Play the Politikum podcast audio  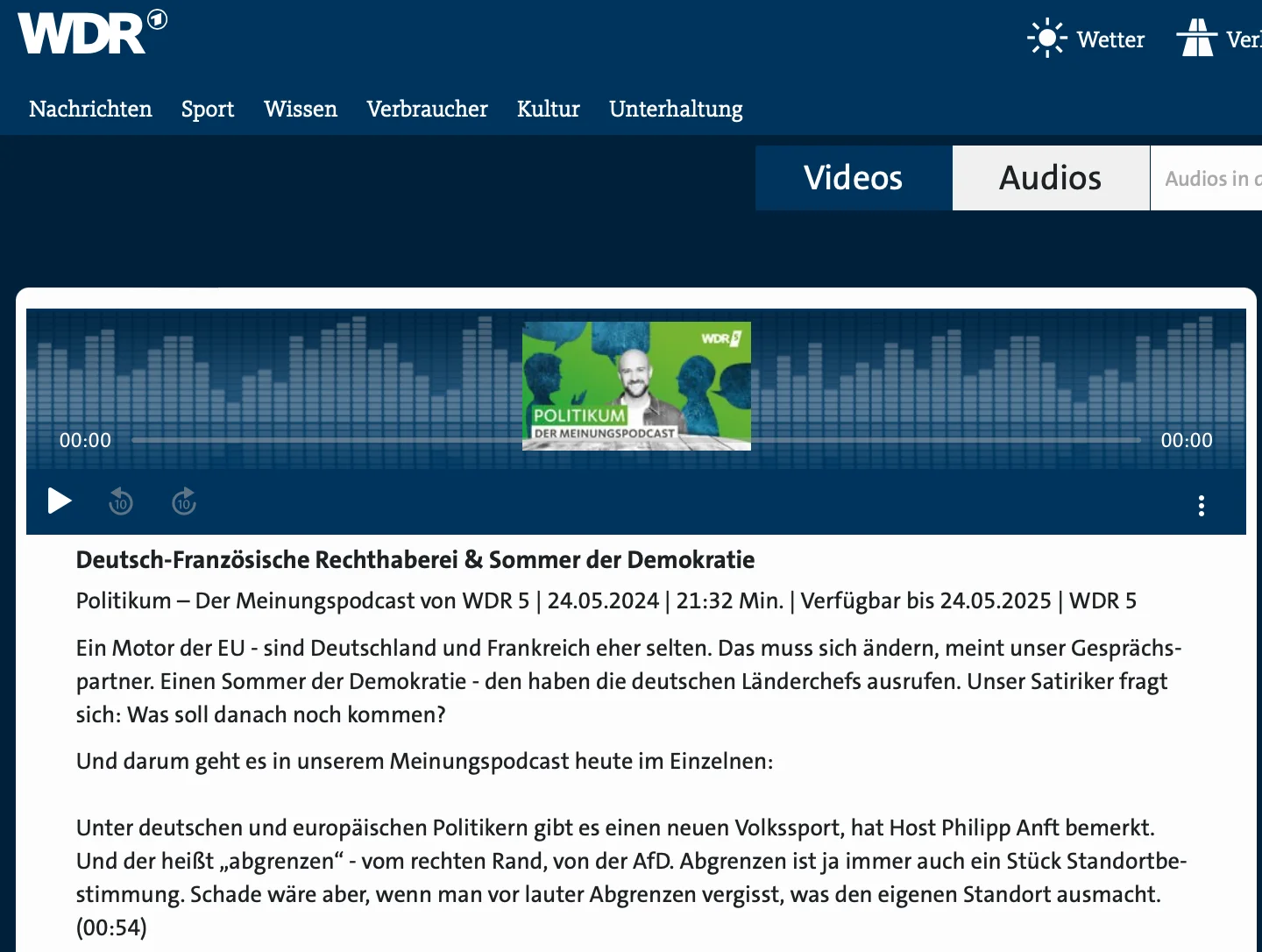pos(59,501)
